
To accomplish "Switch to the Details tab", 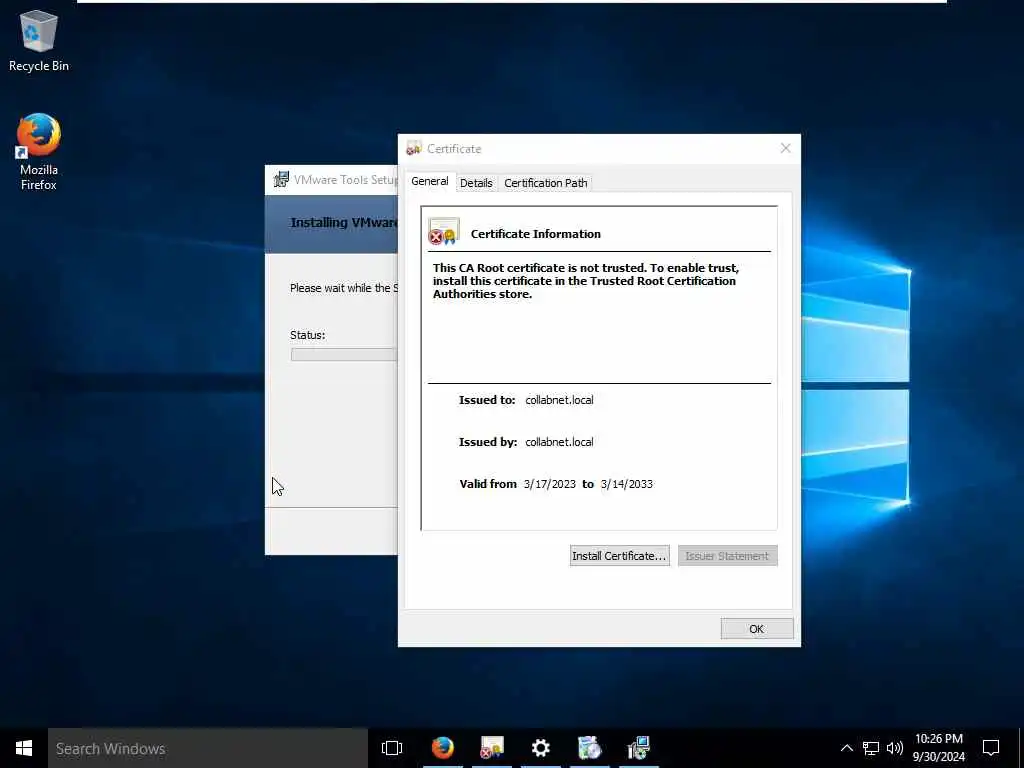I will coord(476,184).
